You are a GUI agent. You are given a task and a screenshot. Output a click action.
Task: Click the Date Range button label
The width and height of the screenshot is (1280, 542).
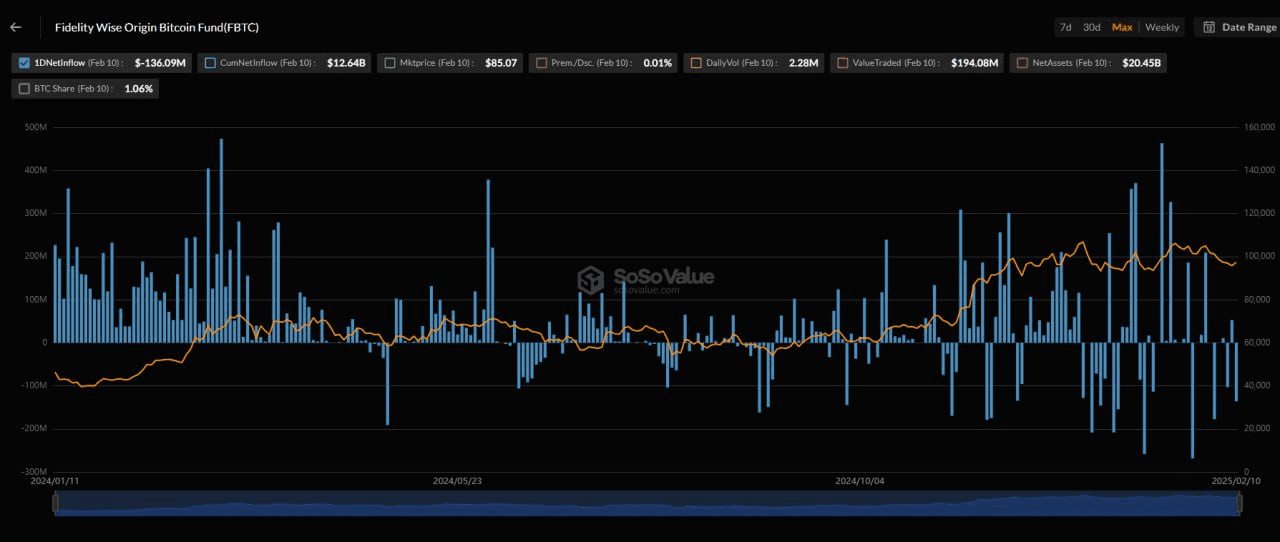tap(1248, 27)
